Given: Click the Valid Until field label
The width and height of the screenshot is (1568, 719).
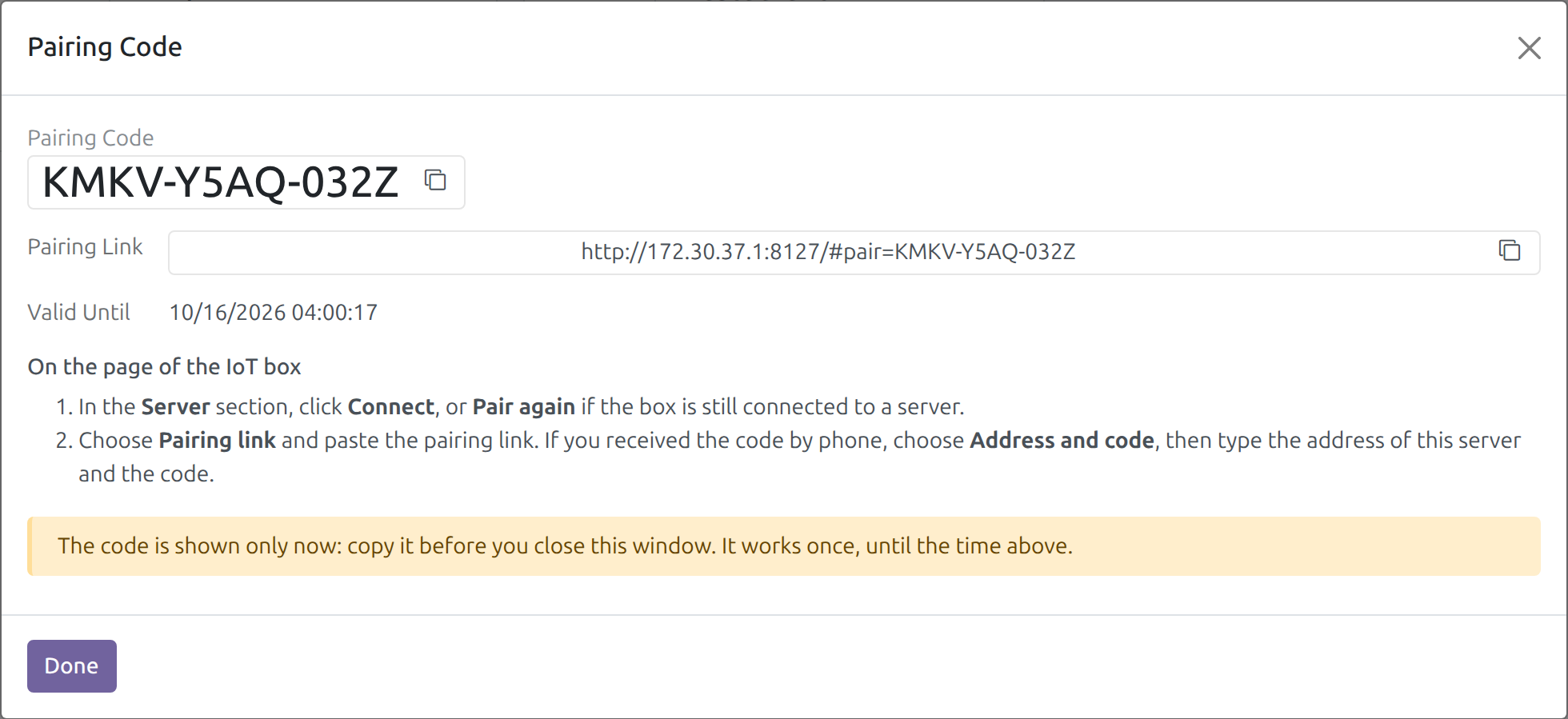Looking at the screenshot, I should (x=79, y=312).
